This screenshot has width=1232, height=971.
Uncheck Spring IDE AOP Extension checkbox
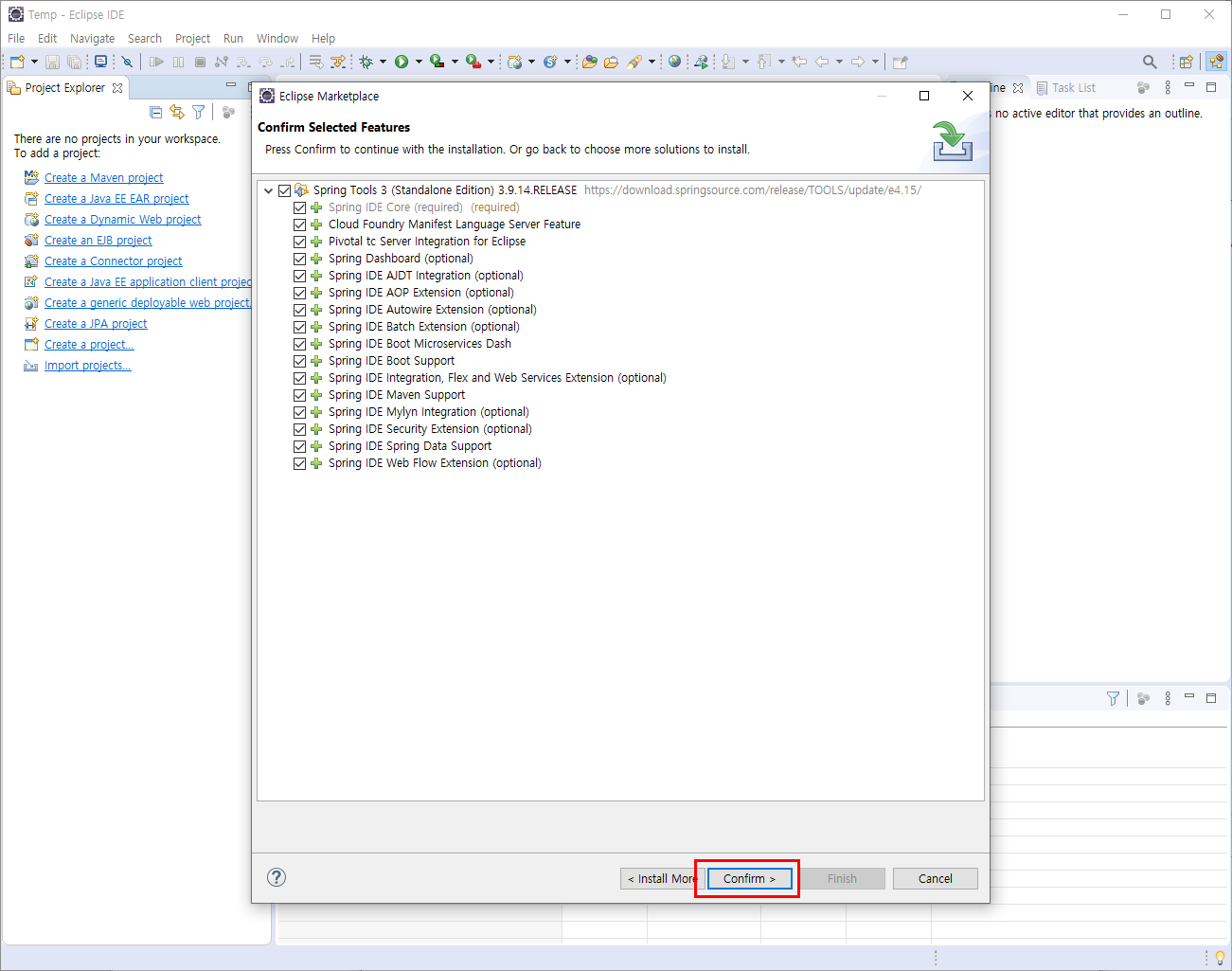pyautogui.click(x=299, y=293)
